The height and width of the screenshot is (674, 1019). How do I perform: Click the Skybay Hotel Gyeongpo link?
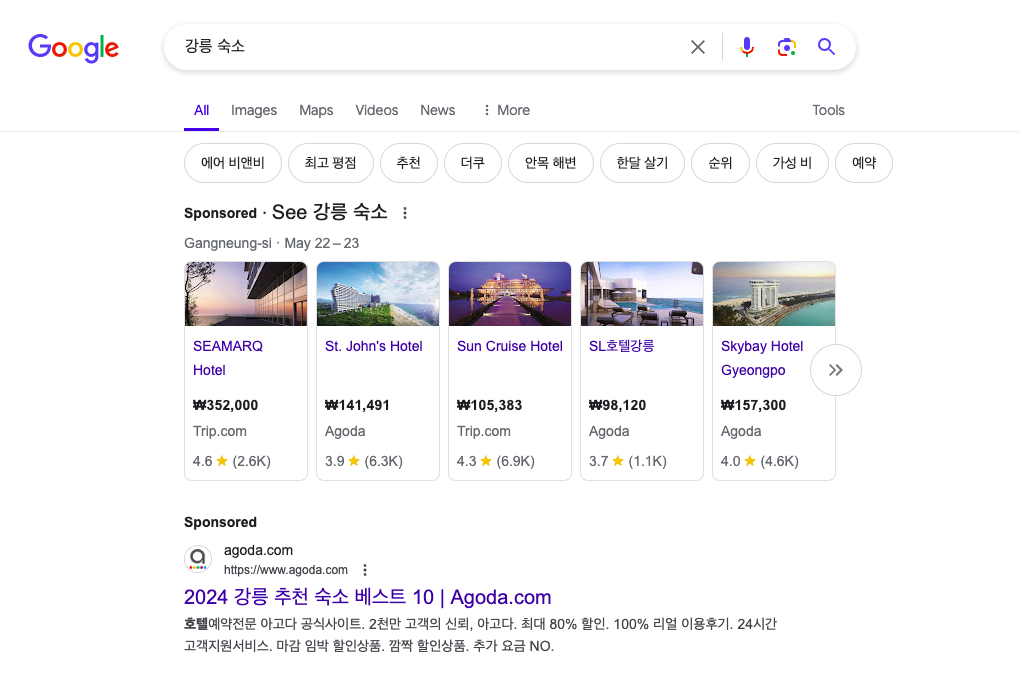[x=762, y=358]
